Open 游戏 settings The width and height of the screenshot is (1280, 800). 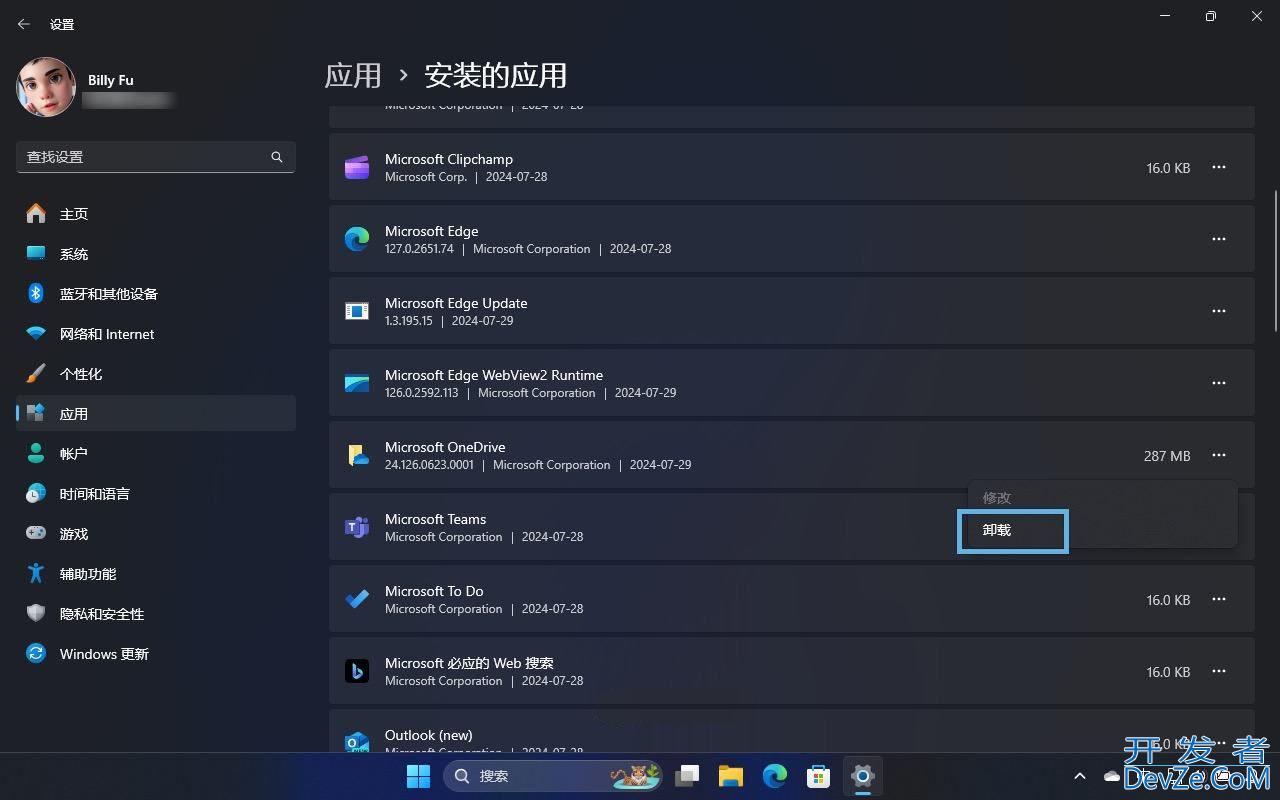[x=156, y=534]
